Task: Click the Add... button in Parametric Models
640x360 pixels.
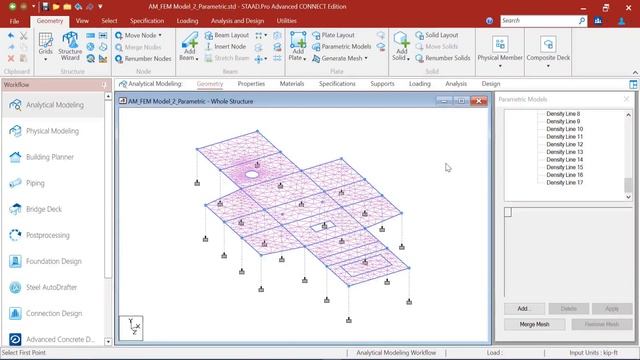Action: pyautogui.click(x=524, y=309)
